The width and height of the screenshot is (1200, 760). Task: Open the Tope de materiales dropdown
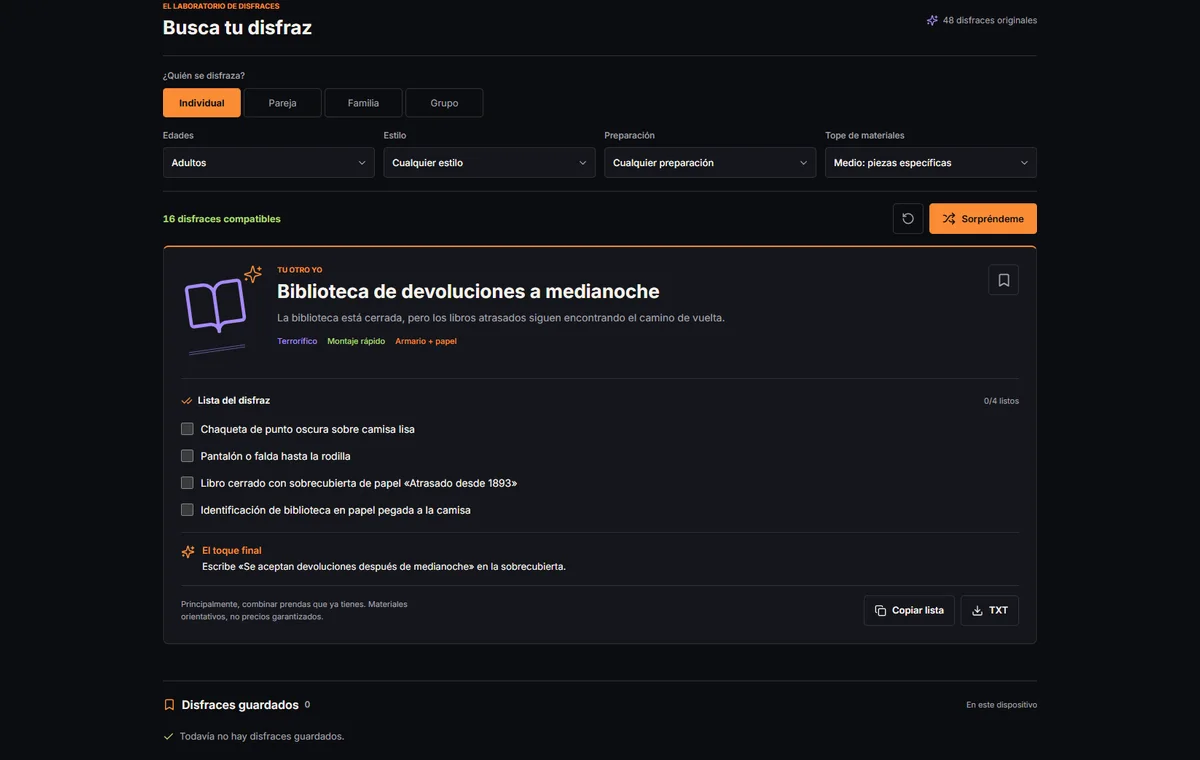click(x=931, y=163)
